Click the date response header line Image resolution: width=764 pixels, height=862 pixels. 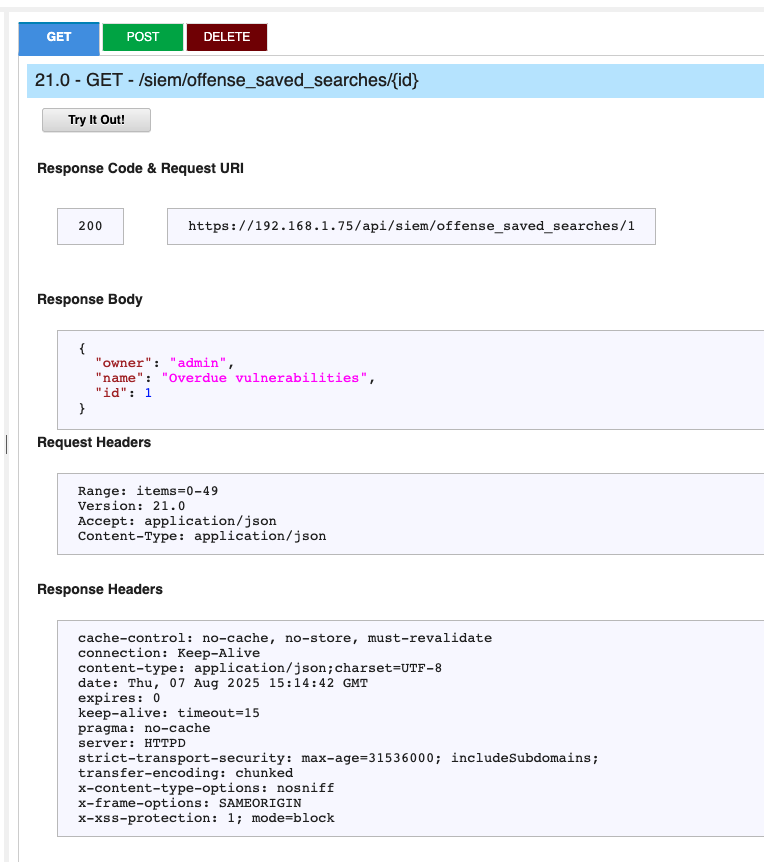[x=223, y=683]
